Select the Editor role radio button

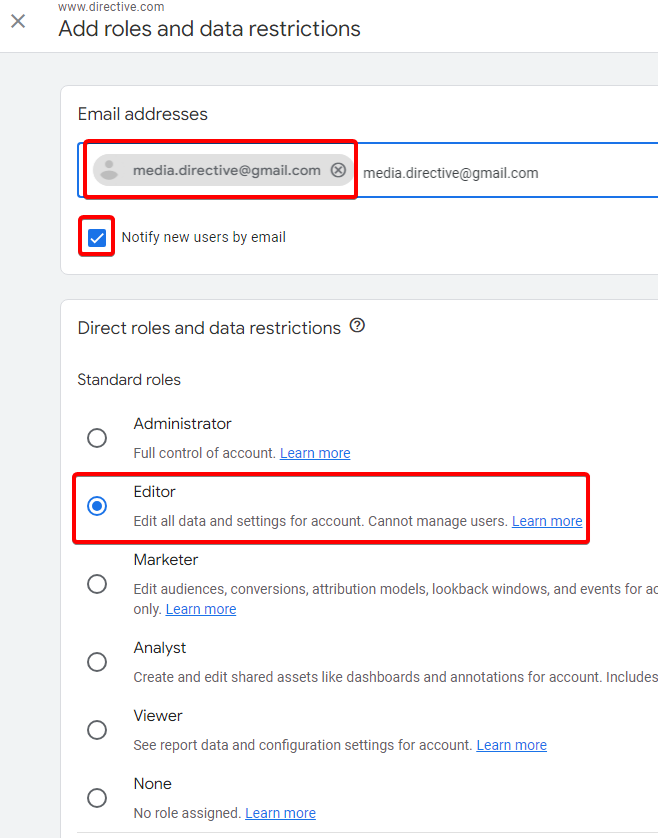coord(97,506)
